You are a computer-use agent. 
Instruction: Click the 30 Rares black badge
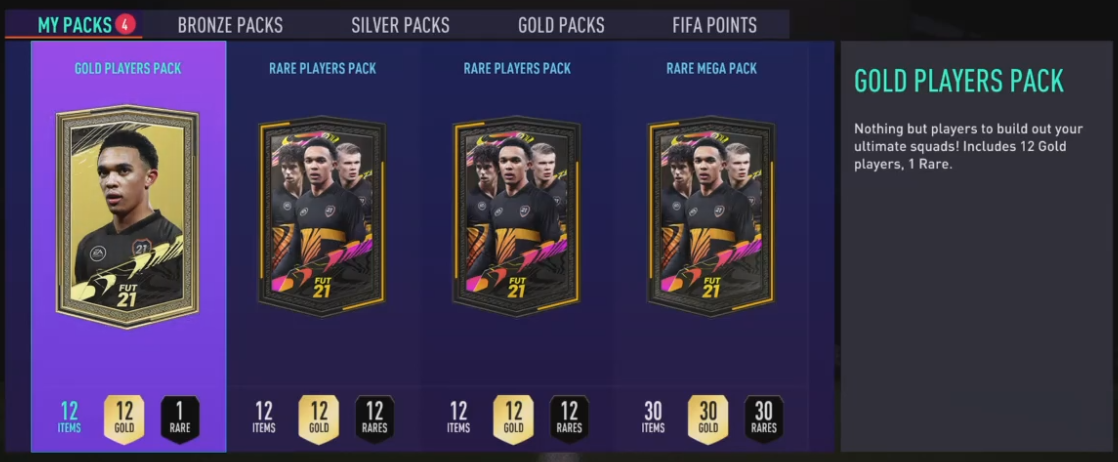764,419
